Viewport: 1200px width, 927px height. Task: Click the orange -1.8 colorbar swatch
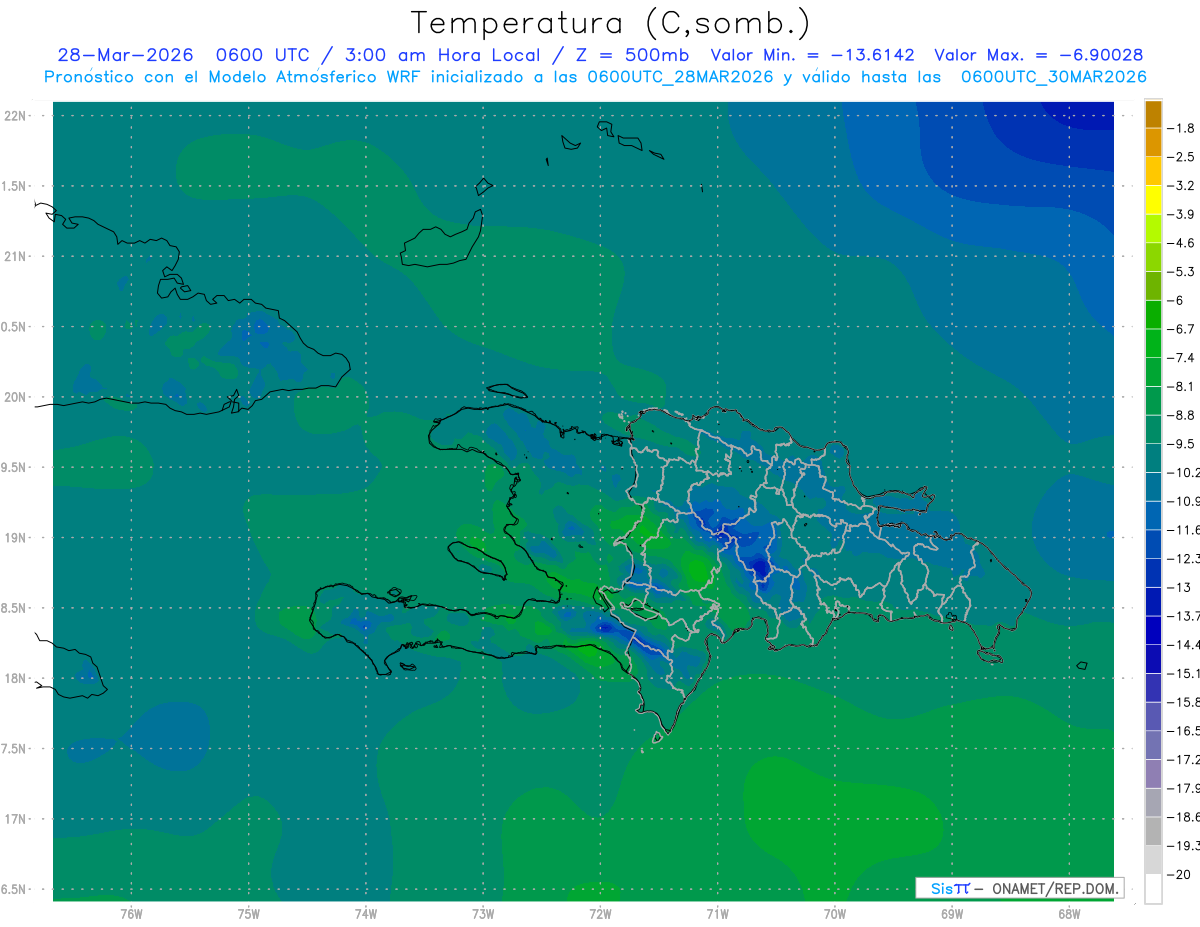click(x=1153, y=114)
